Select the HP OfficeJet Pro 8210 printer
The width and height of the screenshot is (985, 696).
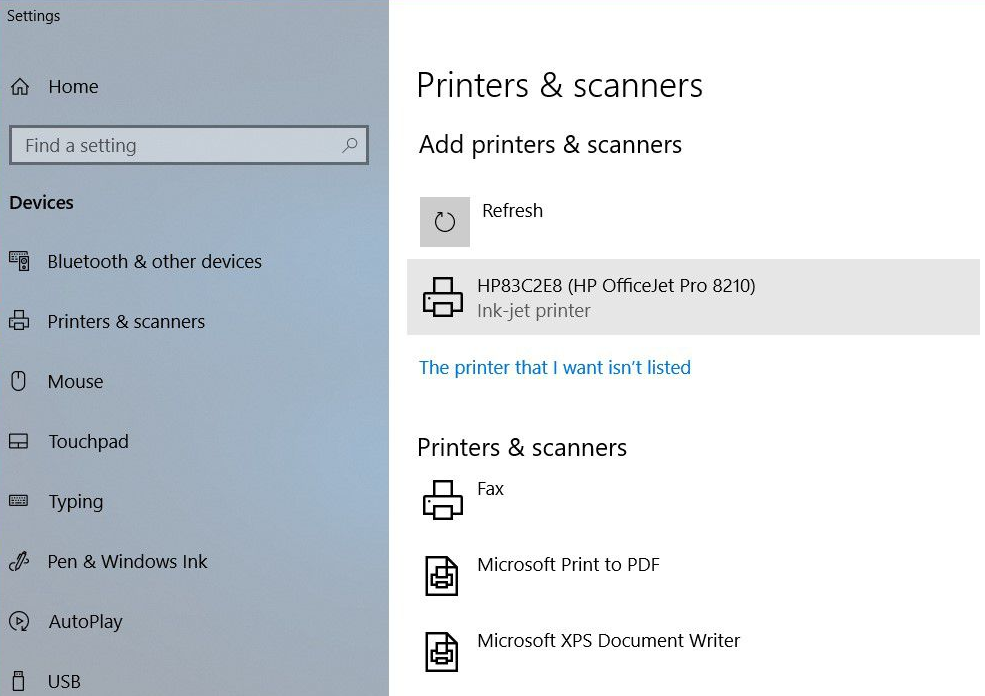click(x=616, y=286)
